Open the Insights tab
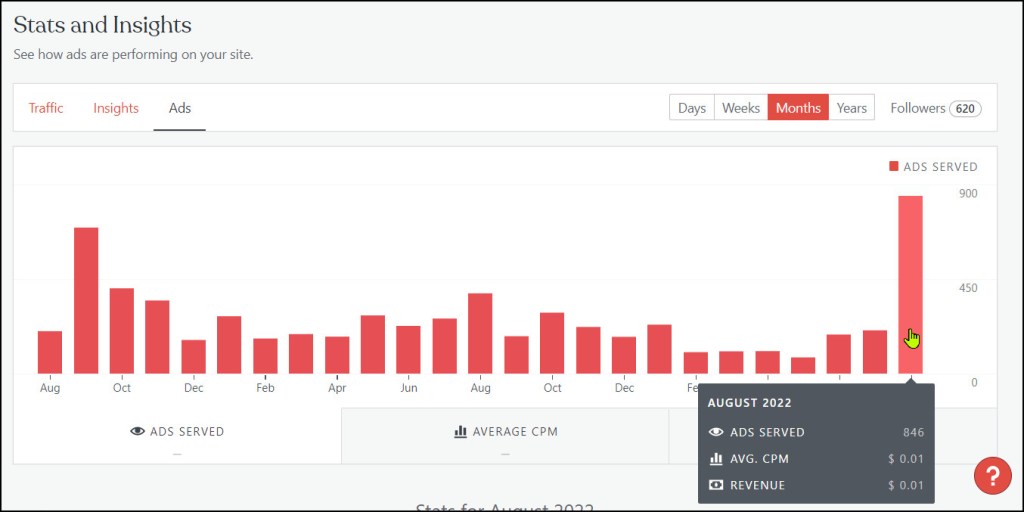1024x512 pixels. pyautogui.click(x=116, y=108)
